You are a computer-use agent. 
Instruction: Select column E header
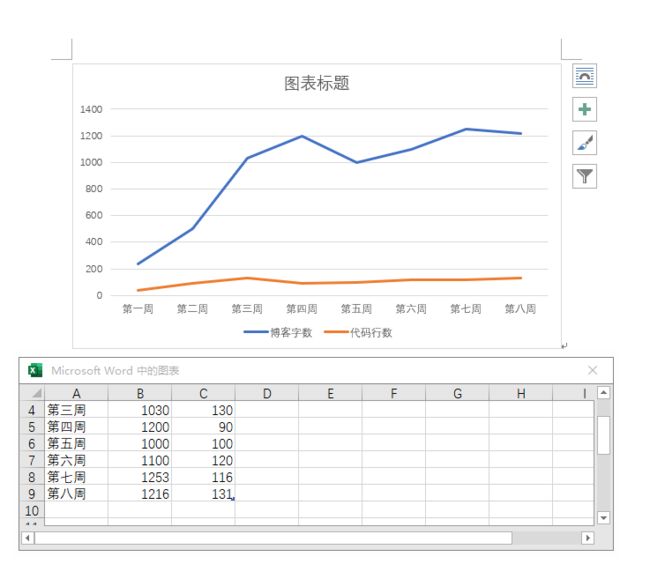330,393
